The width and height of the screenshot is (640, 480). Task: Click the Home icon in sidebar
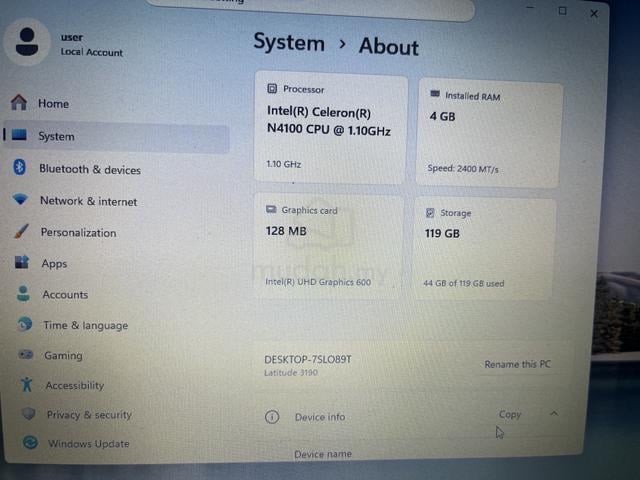tap(19, 102)
